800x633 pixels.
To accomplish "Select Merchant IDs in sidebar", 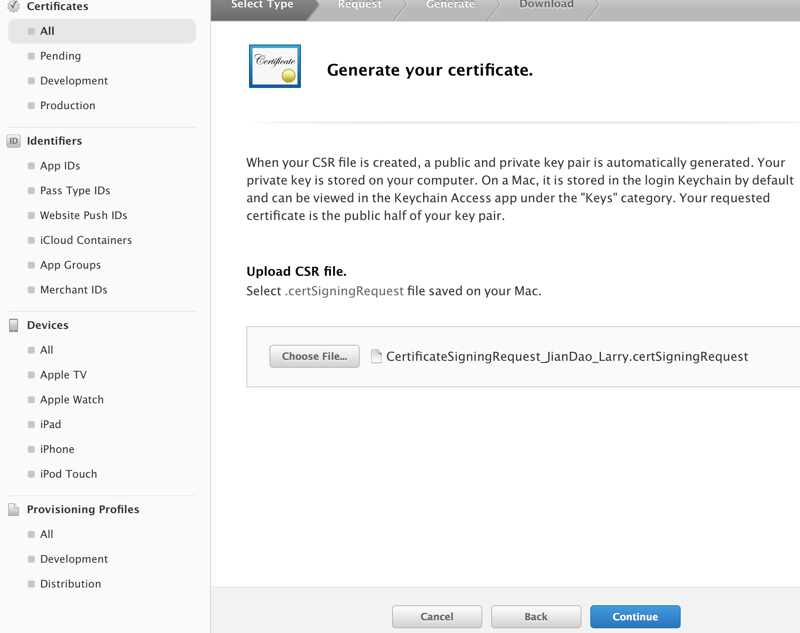I will tap(74, 290).
